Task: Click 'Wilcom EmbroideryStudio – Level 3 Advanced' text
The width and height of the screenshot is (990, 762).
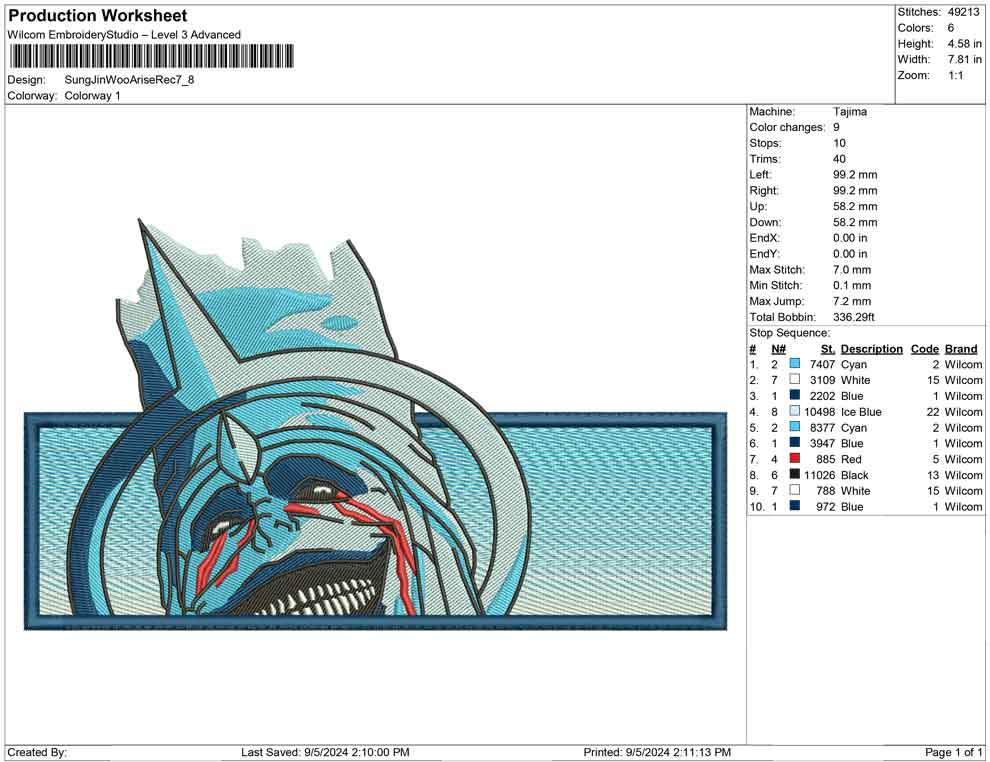Action: coord(124,35)
